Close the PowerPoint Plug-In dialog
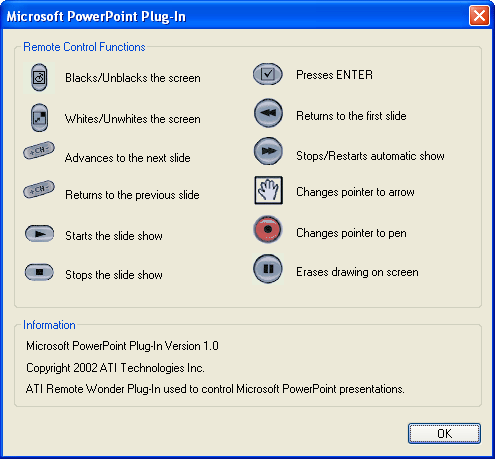 [479, 16]
